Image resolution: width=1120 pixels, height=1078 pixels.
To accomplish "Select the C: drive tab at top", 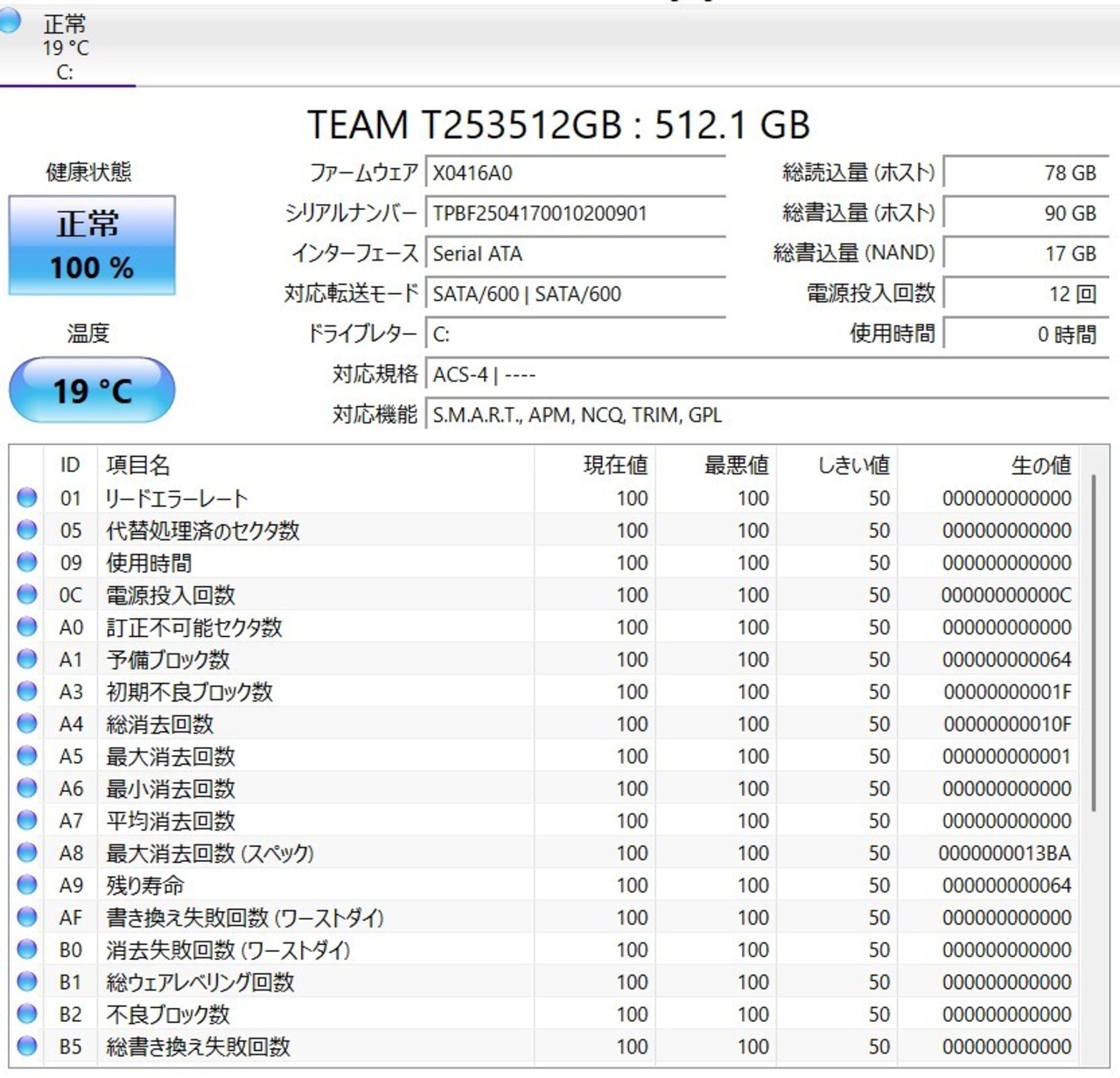I will pyautogui.click(x=65, y=48).
